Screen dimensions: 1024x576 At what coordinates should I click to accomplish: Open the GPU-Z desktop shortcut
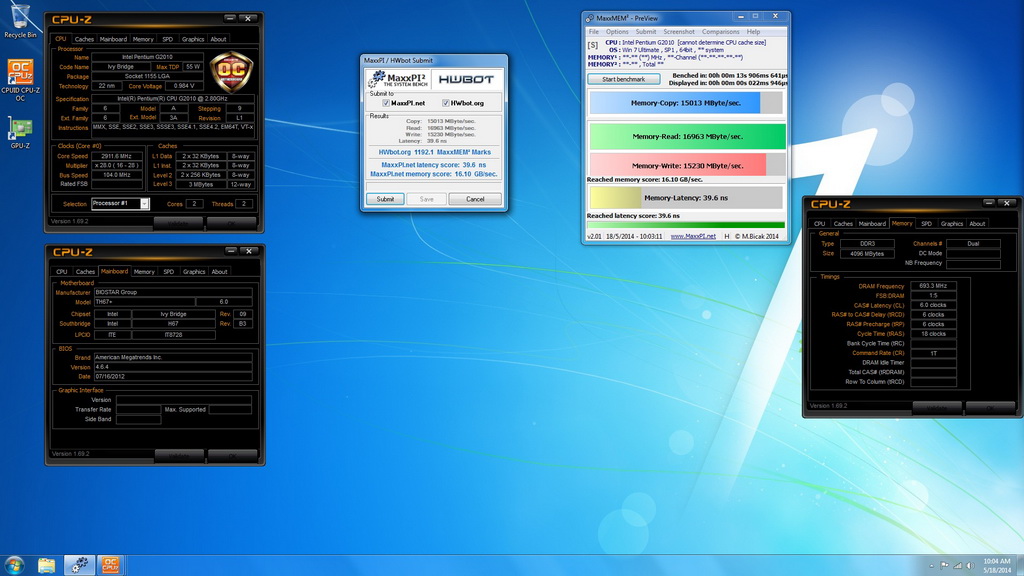click(x=20, y=133)
